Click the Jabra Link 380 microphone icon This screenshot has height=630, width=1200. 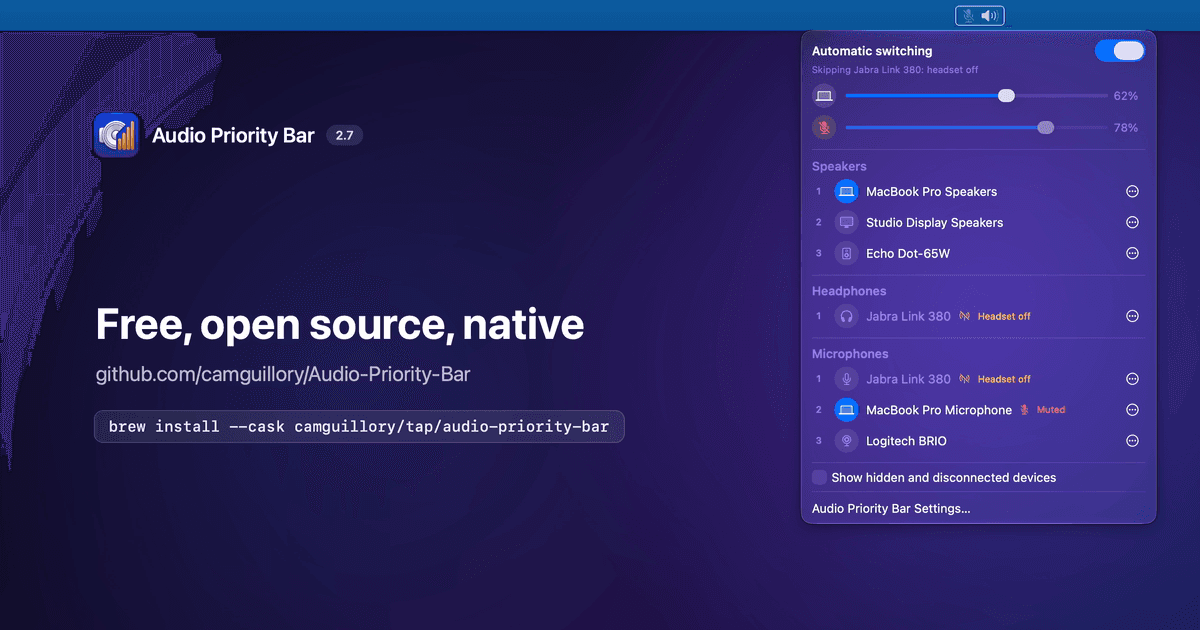click(846, 379)
